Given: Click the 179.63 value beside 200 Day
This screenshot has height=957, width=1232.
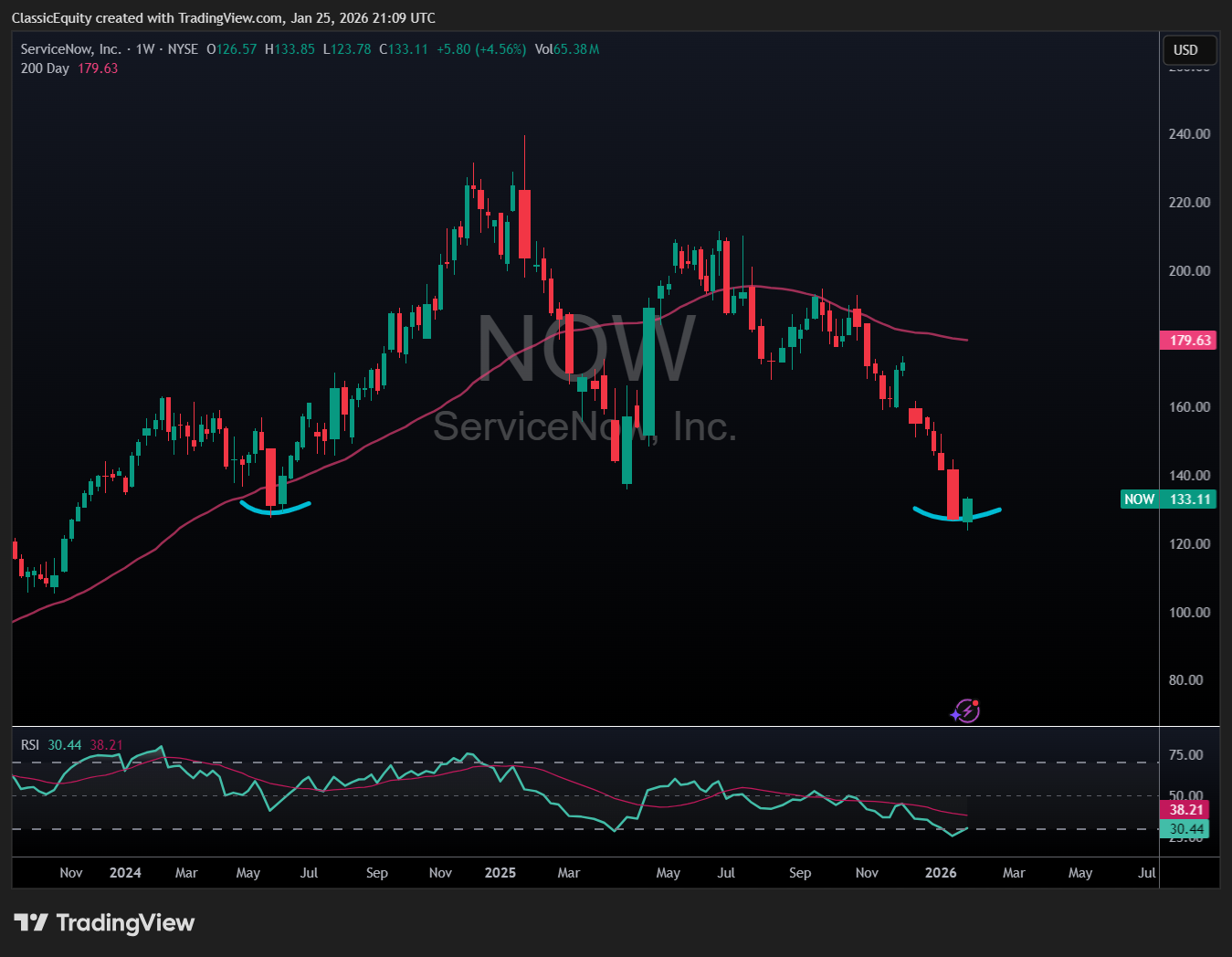Looking at the screenshot, I should point(98,68).
